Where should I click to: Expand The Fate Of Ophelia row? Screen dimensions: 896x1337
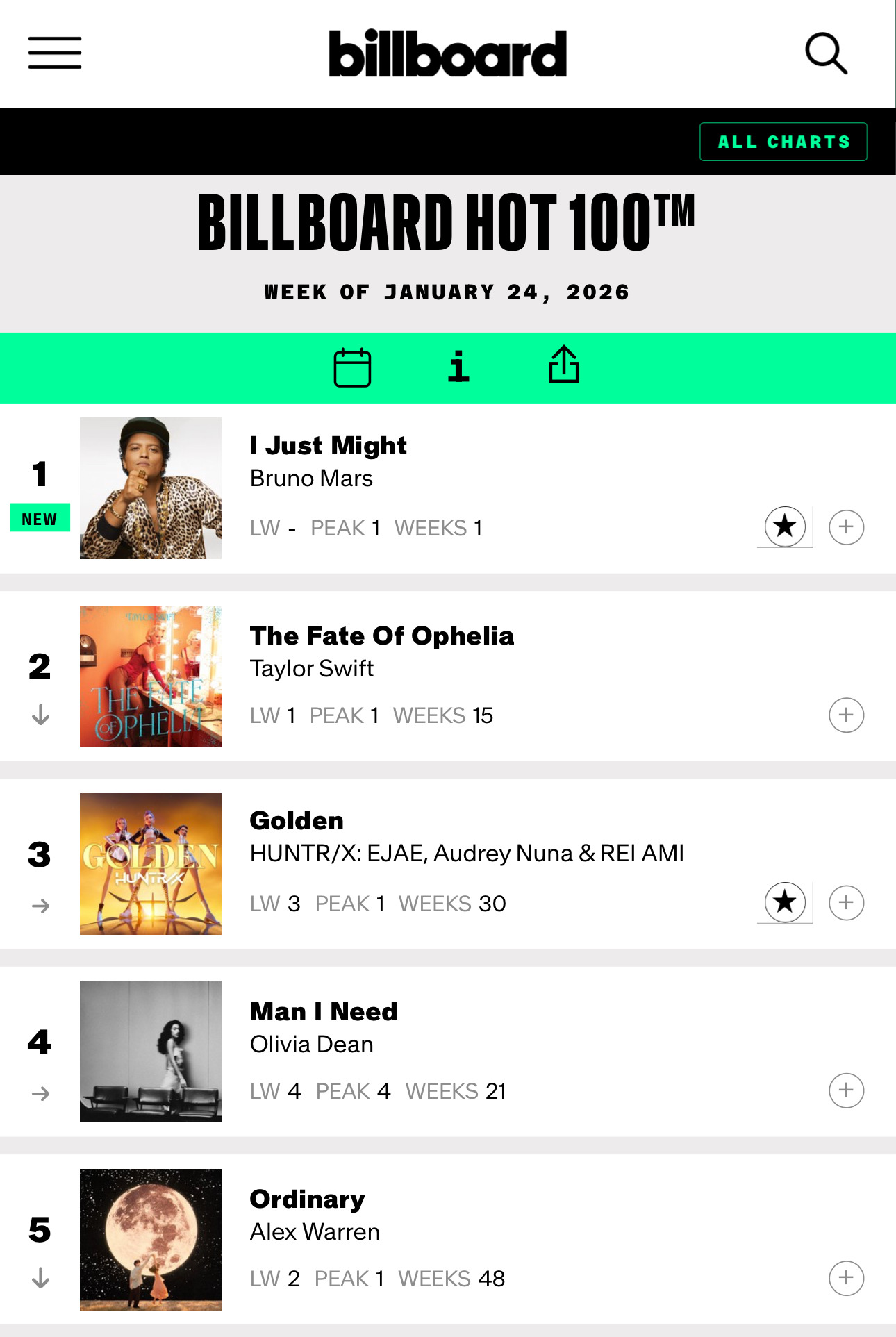click(x=846, y=715)
